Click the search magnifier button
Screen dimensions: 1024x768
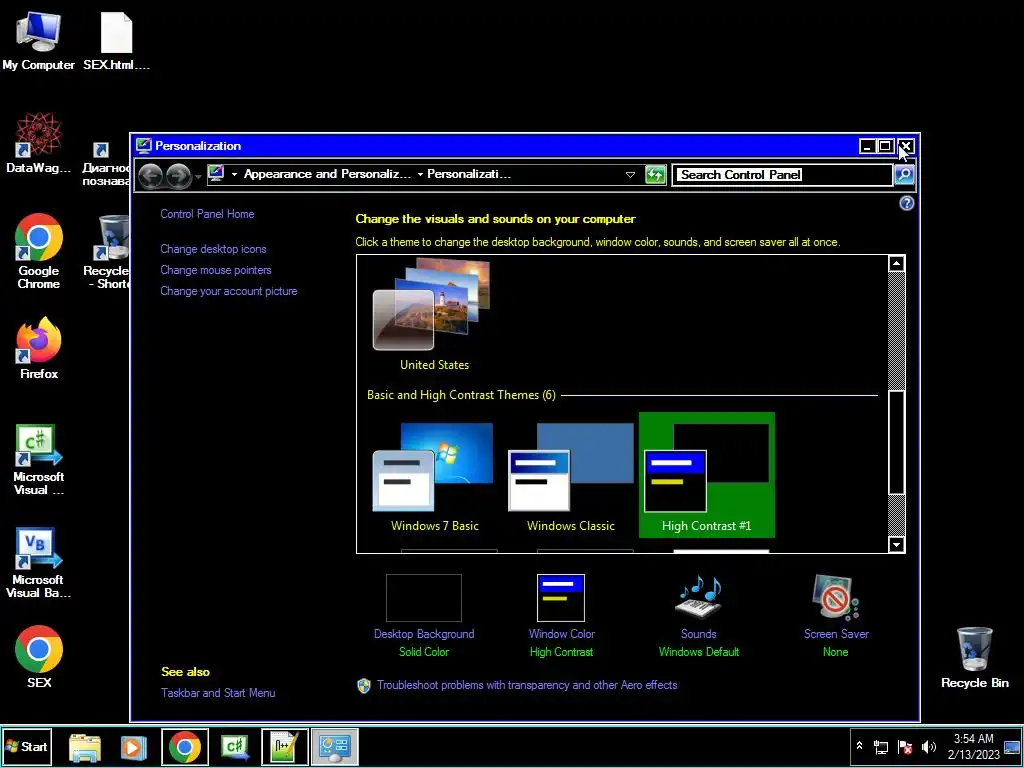click(x=904, y=174)
